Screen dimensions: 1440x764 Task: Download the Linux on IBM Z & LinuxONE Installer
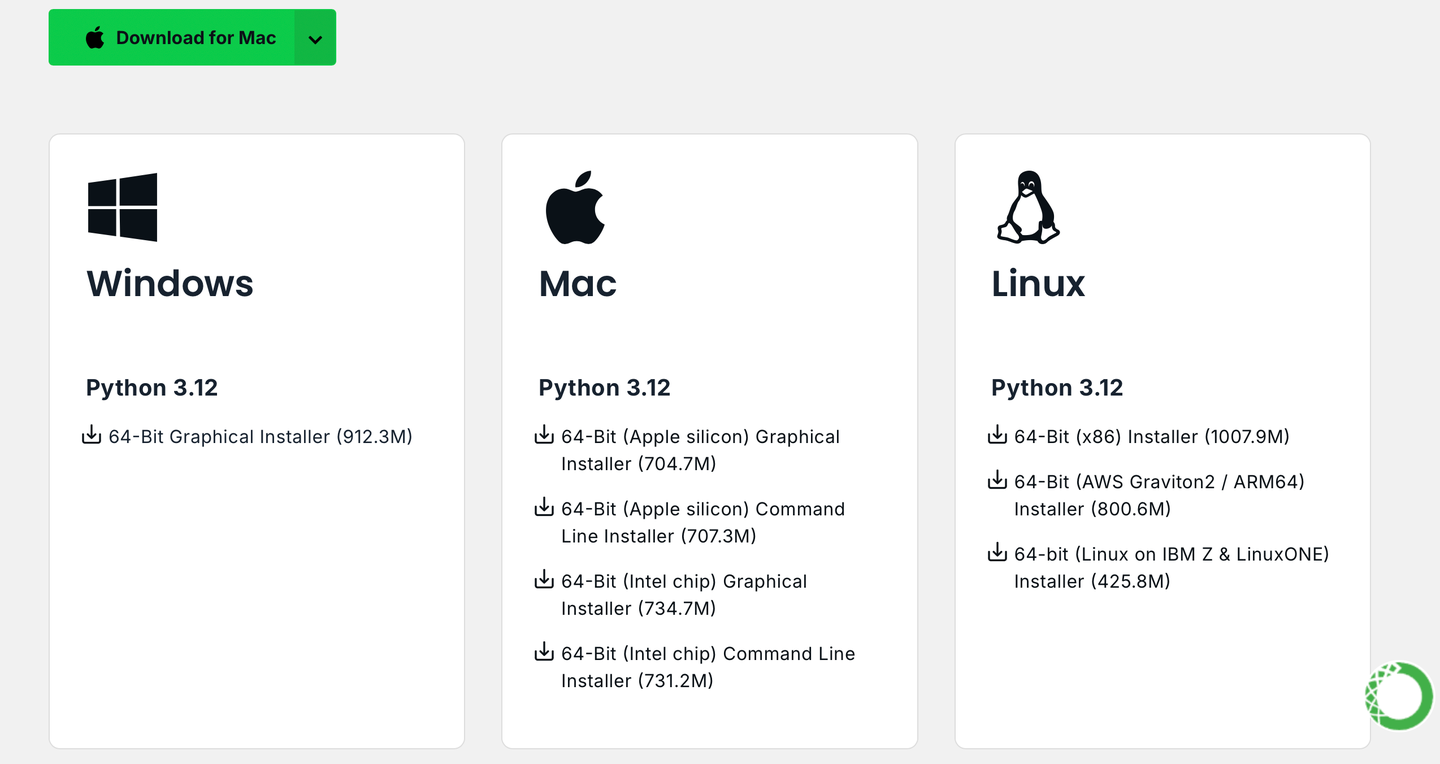[x=1172, y=567]
